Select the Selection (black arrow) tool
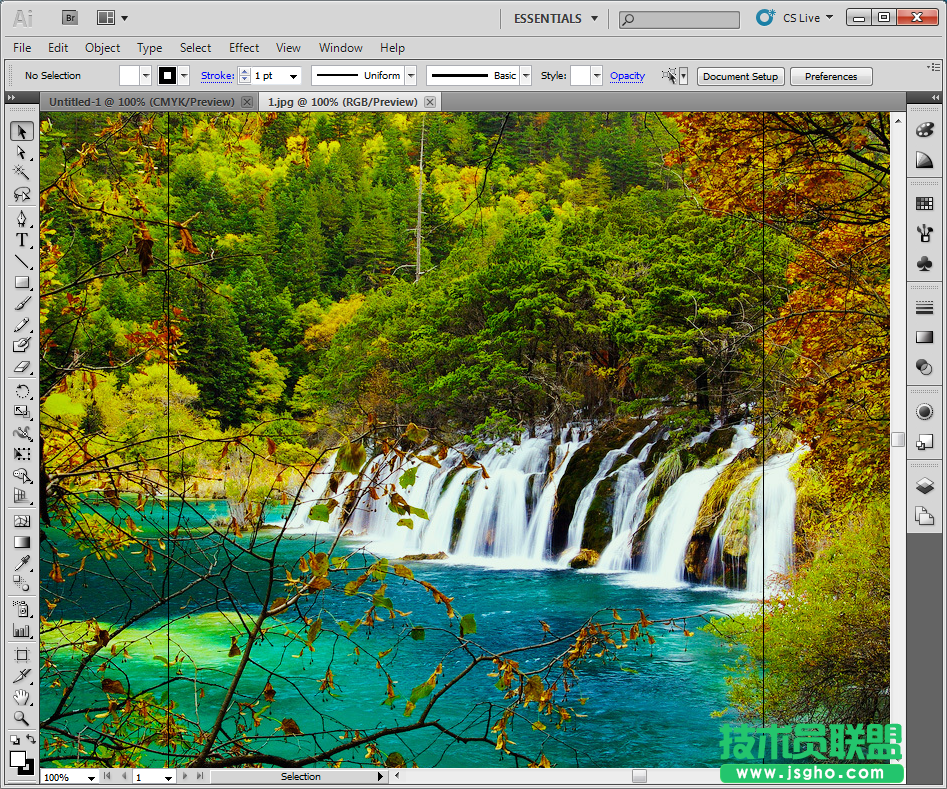The width and height of the screenshot is (947, 789). pyautogui.click(x=22, y=131)
